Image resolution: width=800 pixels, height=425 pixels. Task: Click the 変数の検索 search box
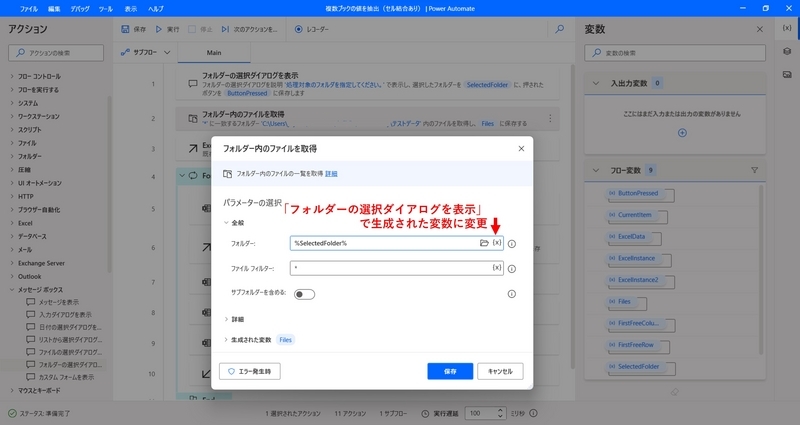click(675, 53)
